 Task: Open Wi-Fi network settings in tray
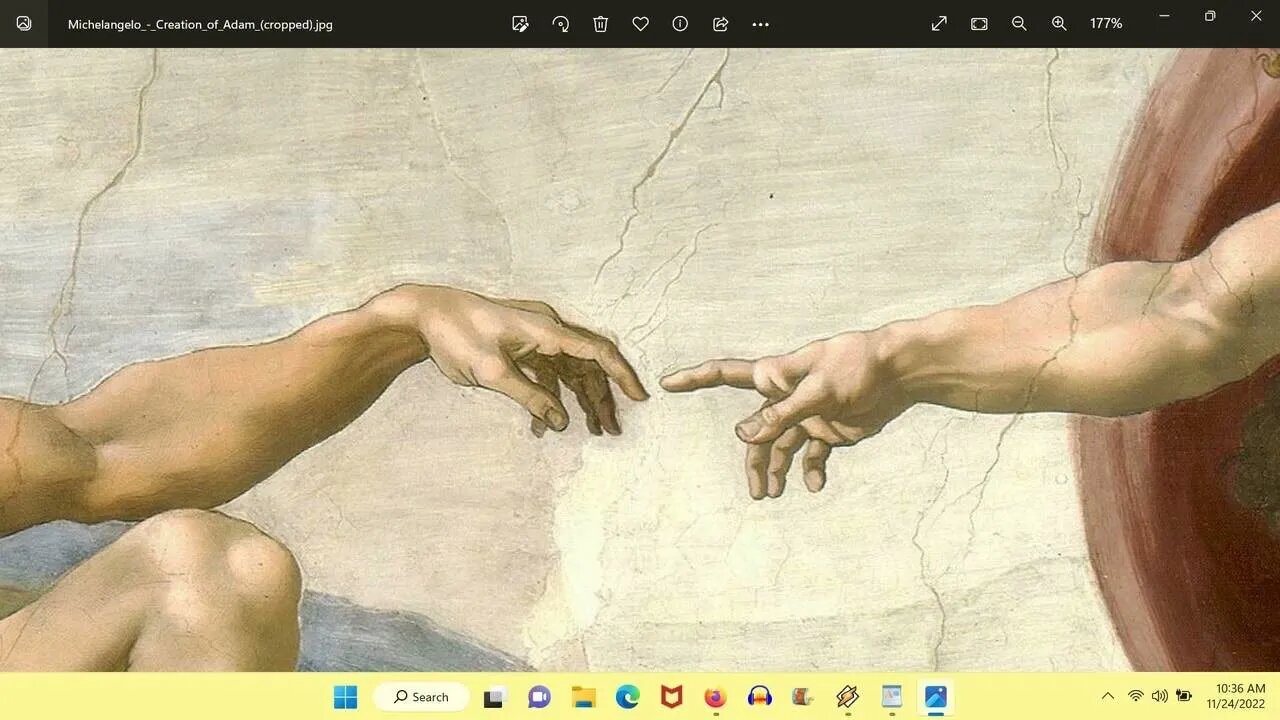click(1135, 696)
